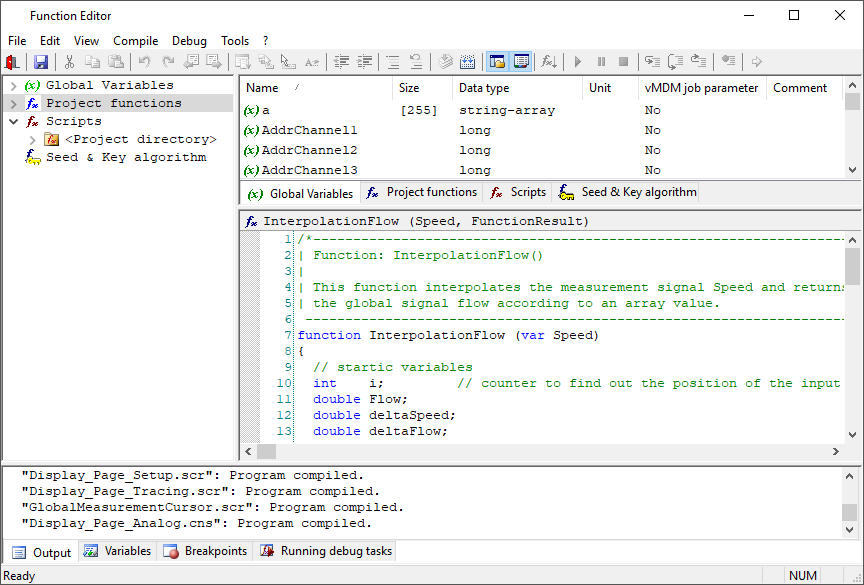Click the step over debug icon

click(675, 62)
